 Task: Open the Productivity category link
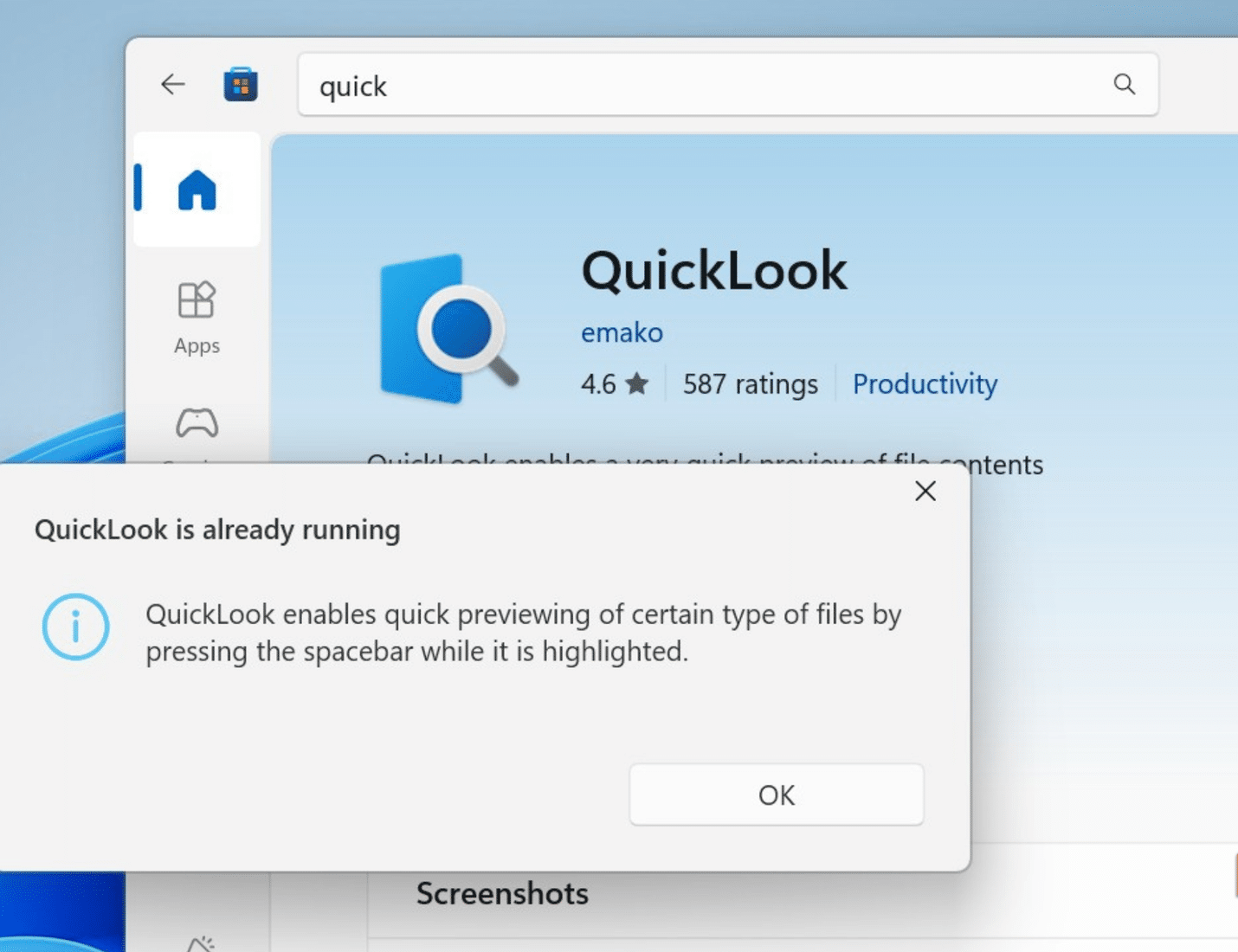(925, 383)
